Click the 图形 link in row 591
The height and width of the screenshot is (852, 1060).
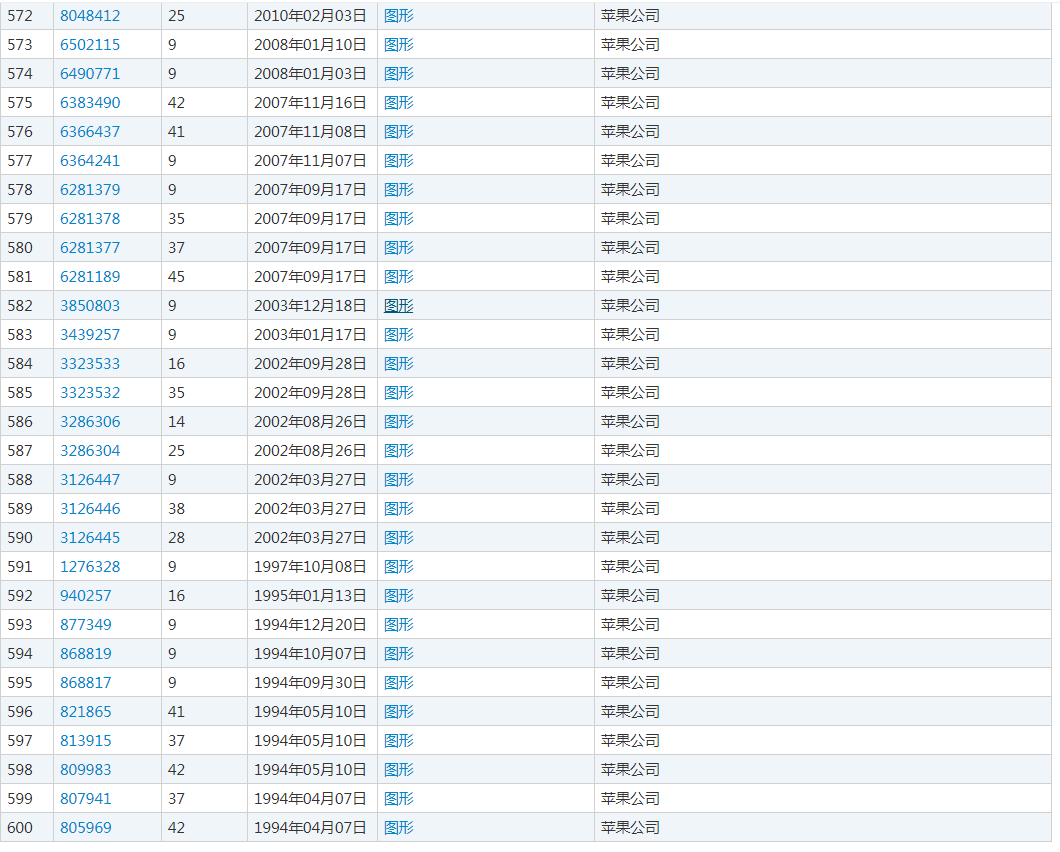[399, 567]
